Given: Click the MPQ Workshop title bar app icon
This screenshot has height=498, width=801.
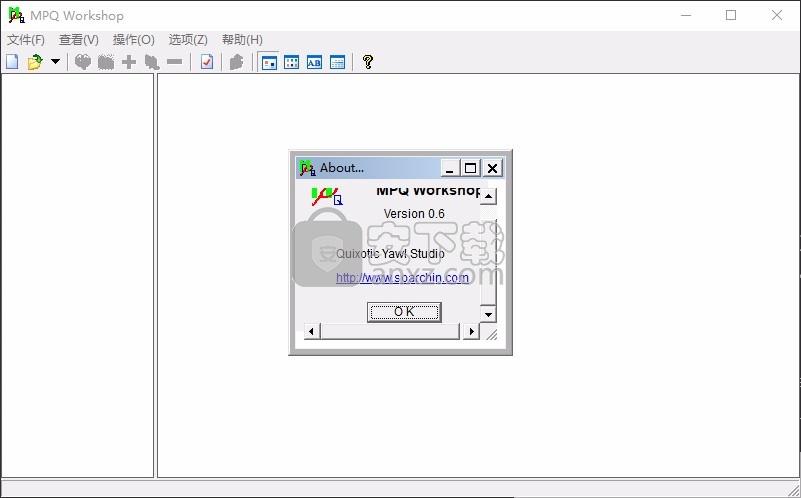Looking at the screenshot, I should click(x=16, y=15).
